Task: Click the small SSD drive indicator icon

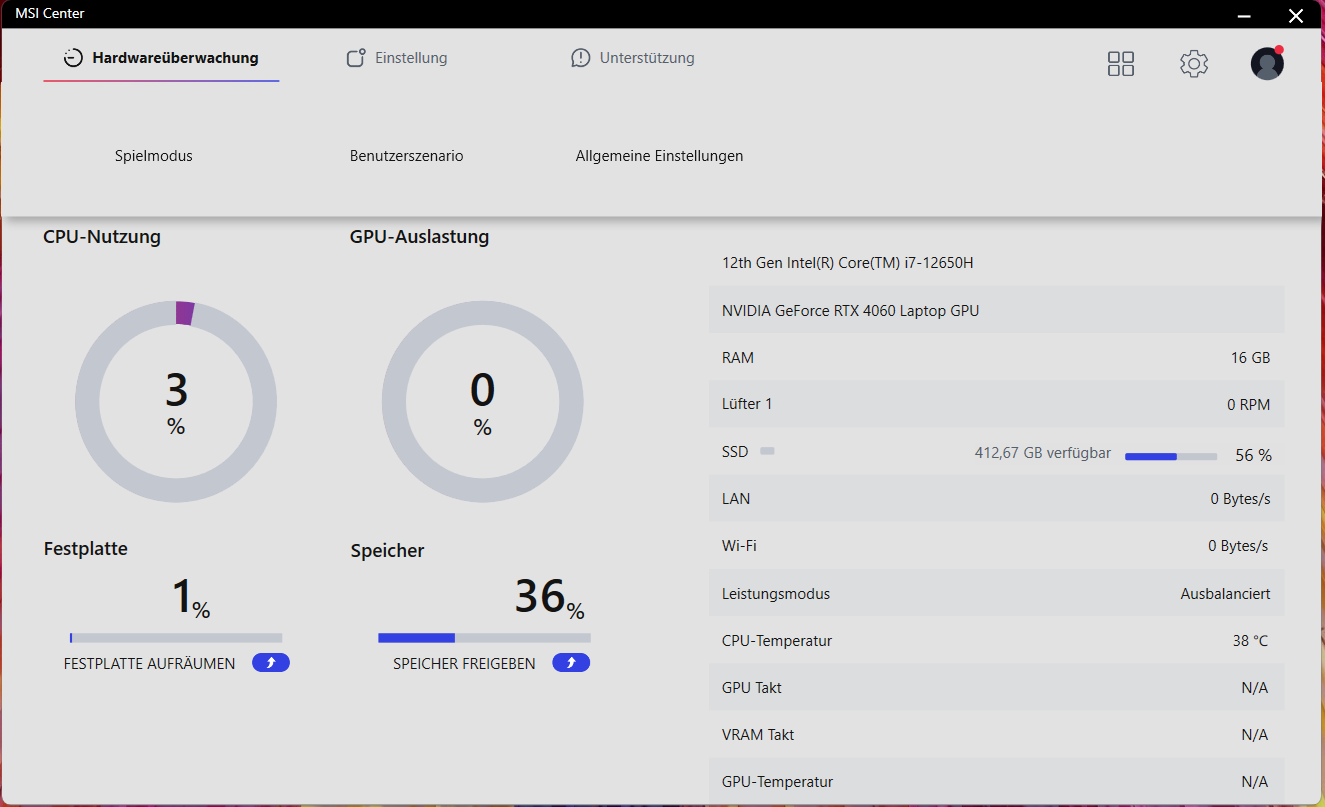Action: tap(767, 452)
